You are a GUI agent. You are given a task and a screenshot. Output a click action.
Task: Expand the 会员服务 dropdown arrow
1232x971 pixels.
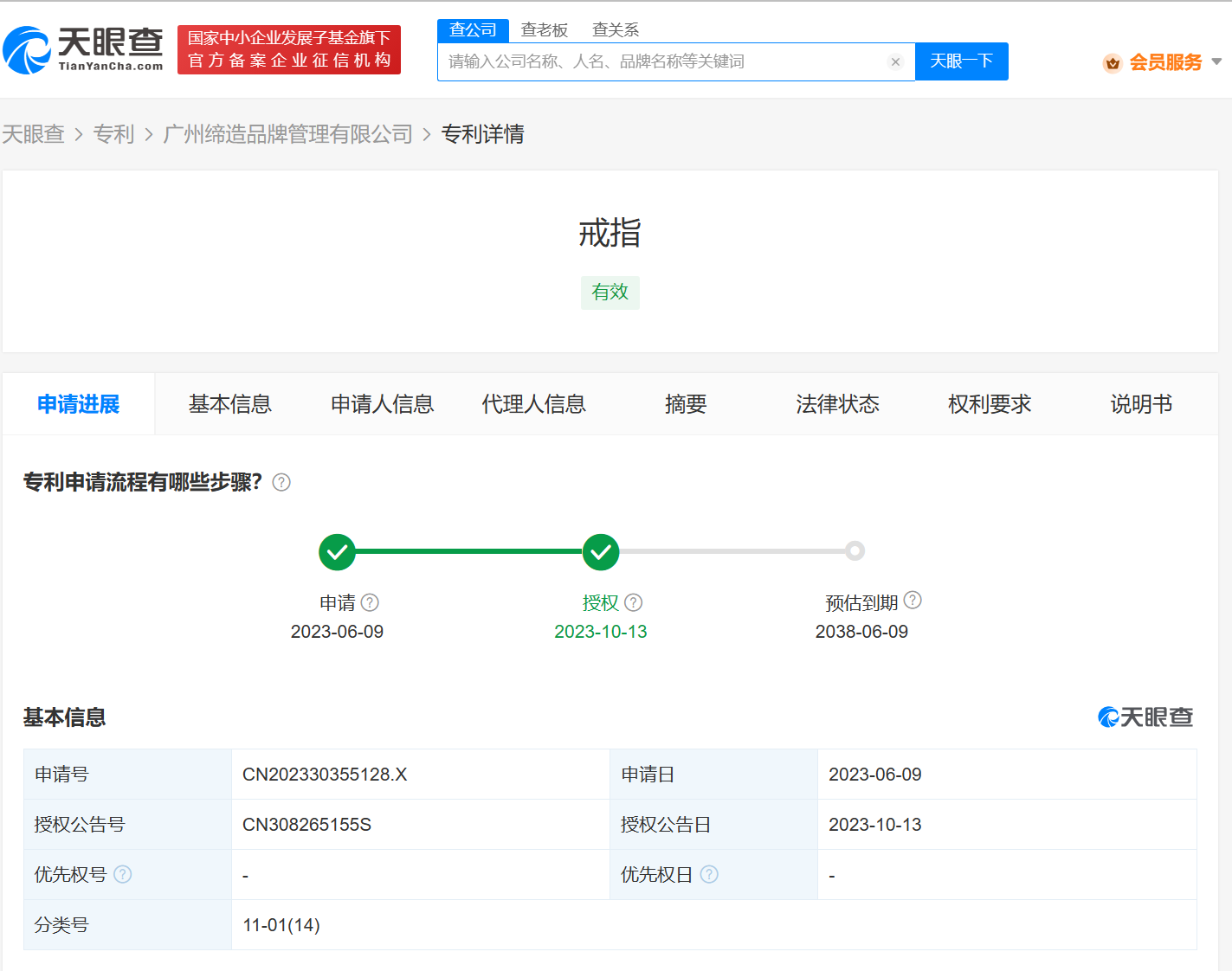[x=1216, y=62]
